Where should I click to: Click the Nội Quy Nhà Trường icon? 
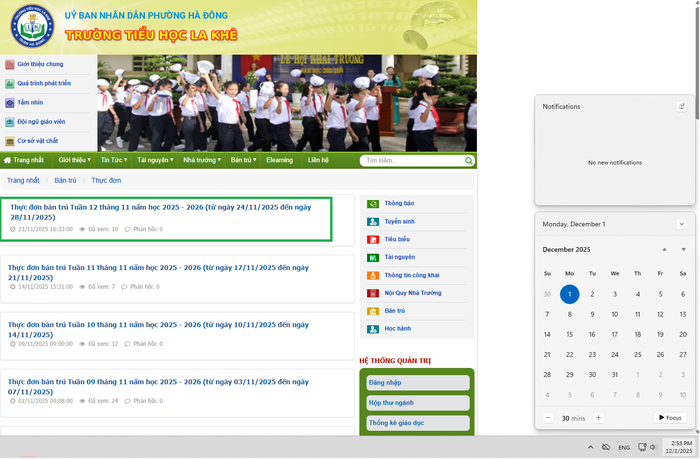coord(373,293)
